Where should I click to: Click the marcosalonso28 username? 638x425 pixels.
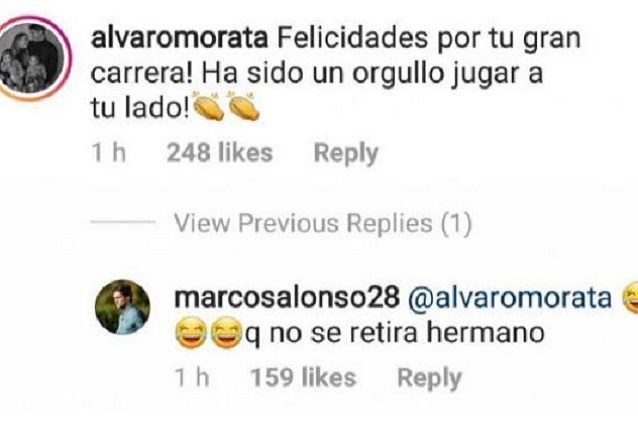tap(287, 298)
